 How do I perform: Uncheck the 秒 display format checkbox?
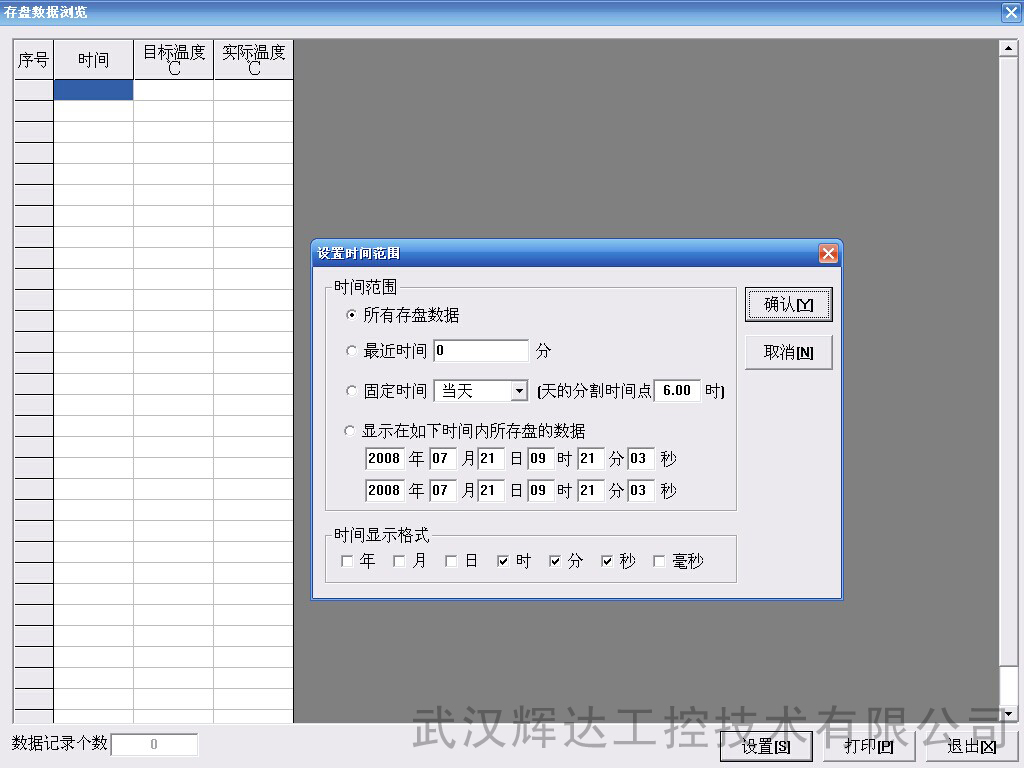pyautogui.click(x=607, y=562)
